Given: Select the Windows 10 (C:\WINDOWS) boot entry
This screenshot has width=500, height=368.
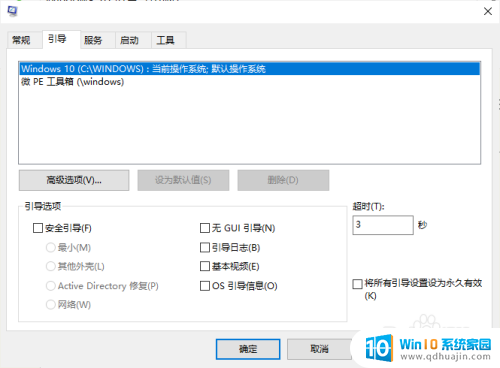Looking at the screenshot, I should click(249, 69).
